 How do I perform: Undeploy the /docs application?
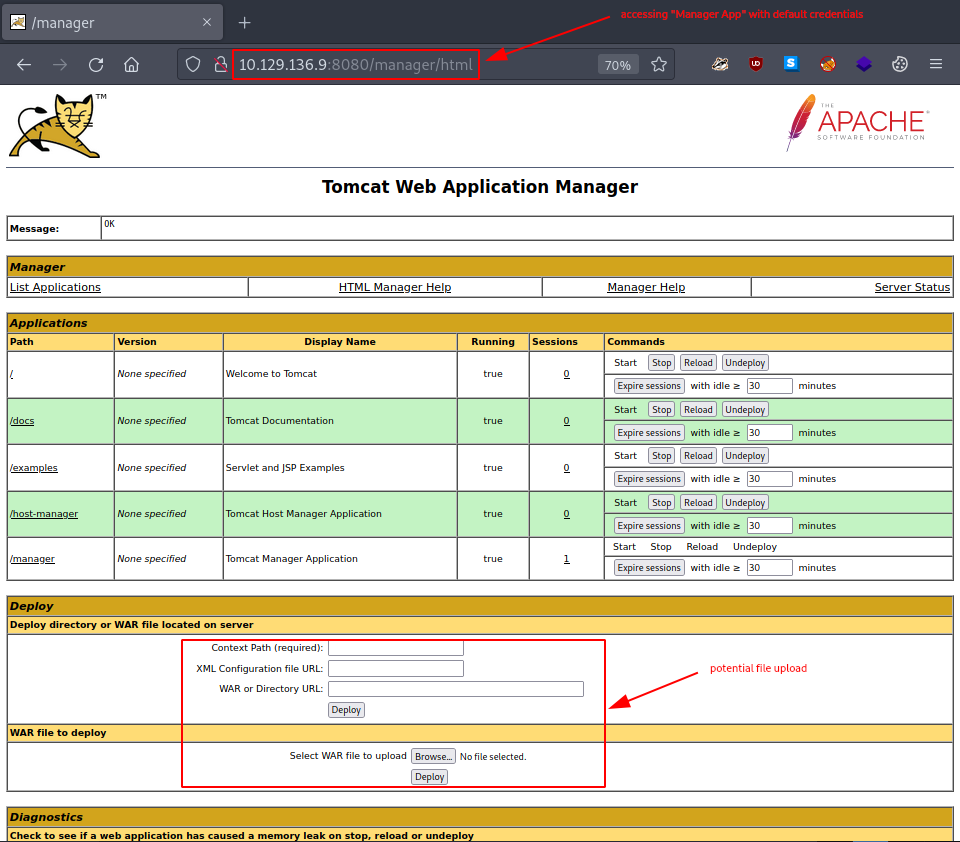point(744,408)
